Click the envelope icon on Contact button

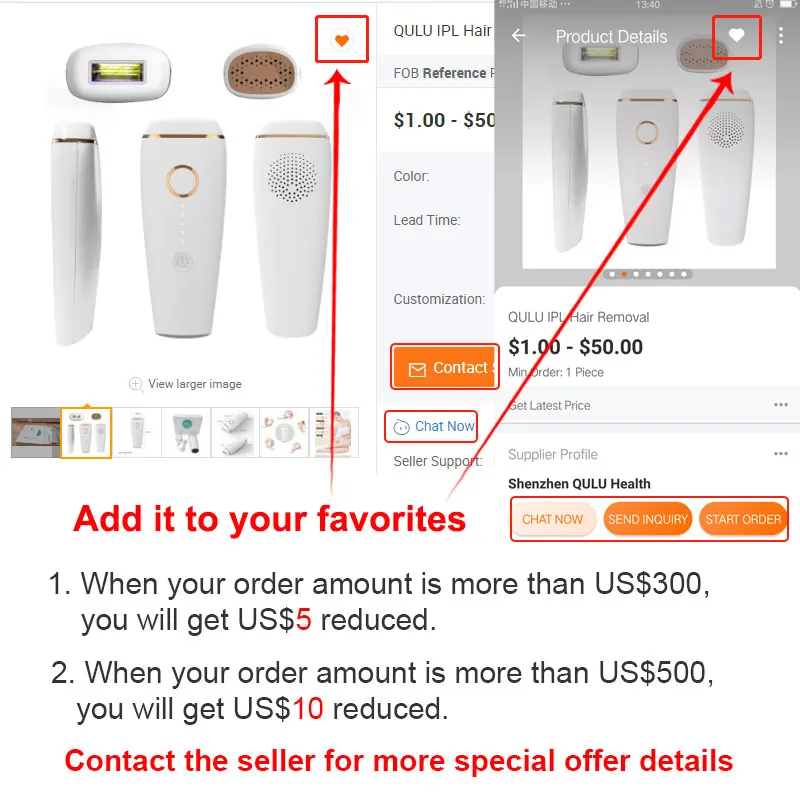point(417,369)
